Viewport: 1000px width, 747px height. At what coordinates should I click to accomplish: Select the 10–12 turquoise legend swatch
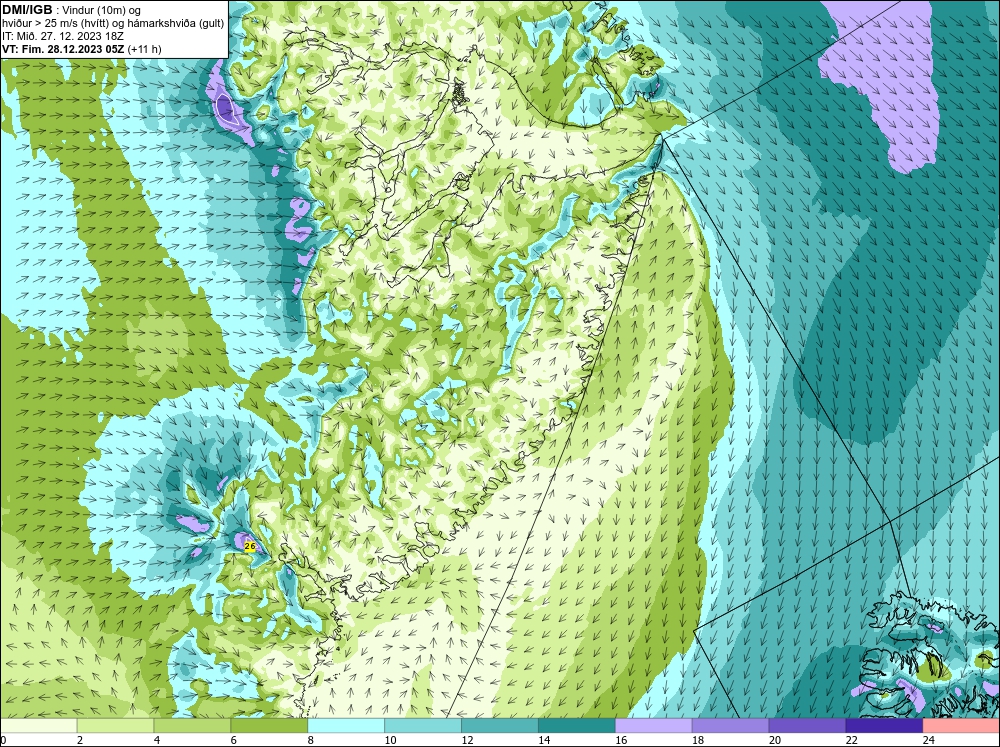click(x=423, y=726)
